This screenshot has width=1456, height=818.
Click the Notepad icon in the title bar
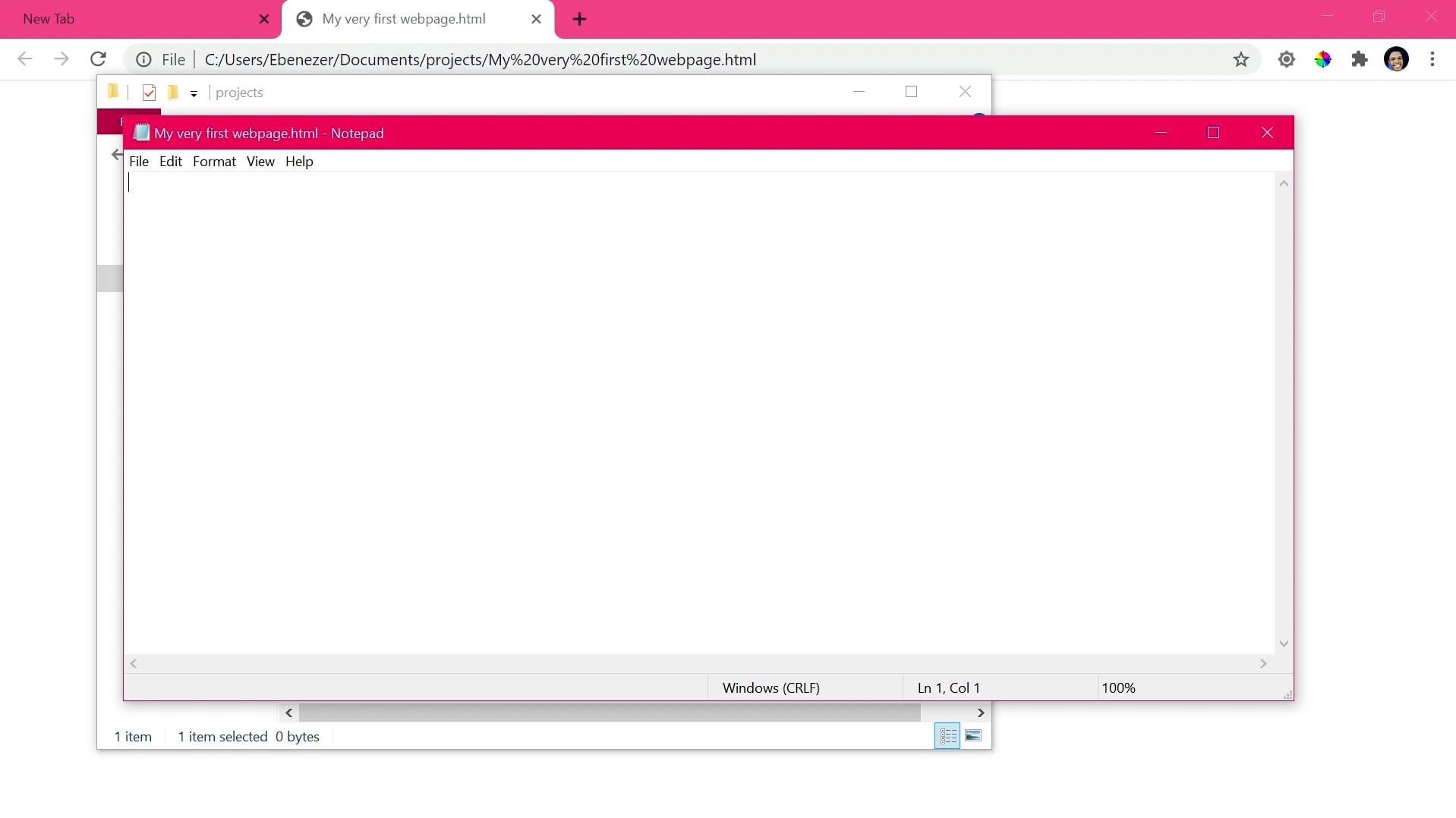[x=141, y=133]
